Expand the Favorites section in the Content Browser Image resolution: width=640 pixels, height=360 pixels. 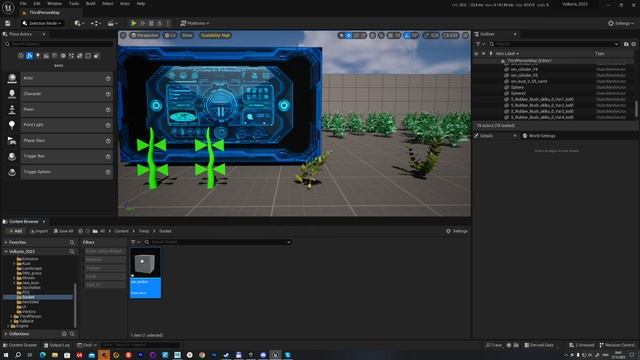(6, 242)
